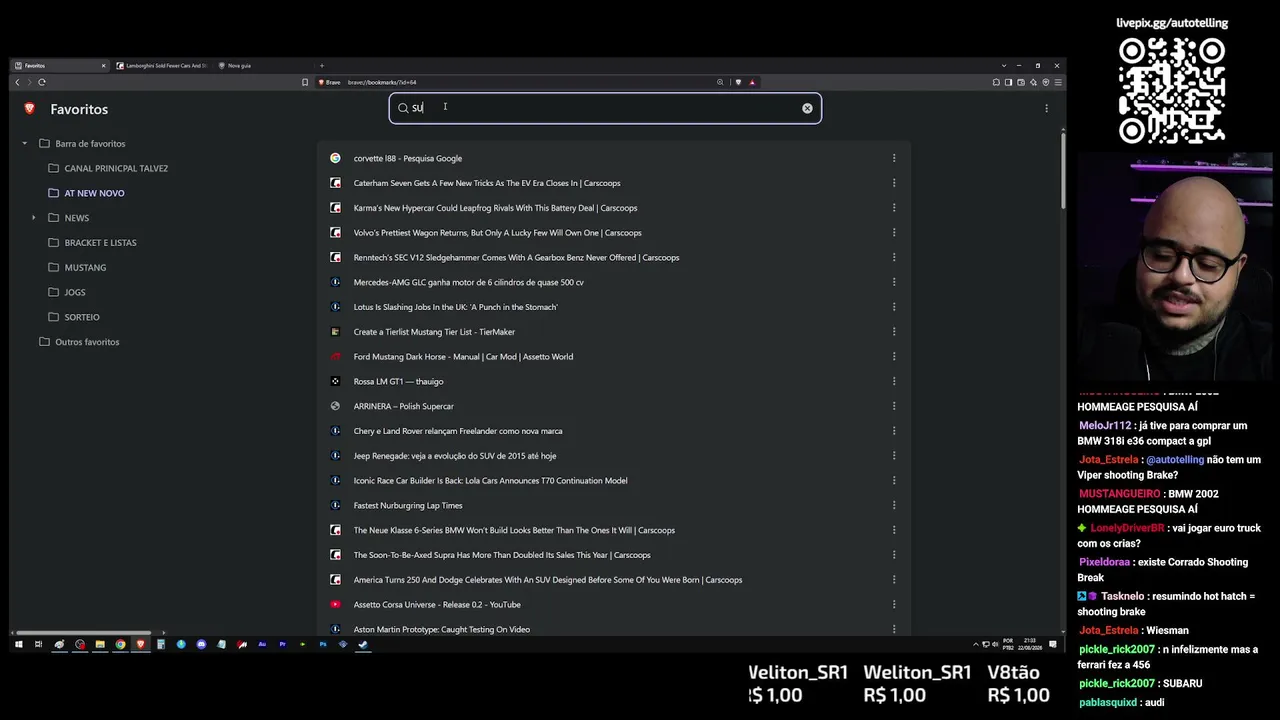1280x720 pixels.
Task: Open Google Chrome from the taskbar
Action: coord(120,644)
